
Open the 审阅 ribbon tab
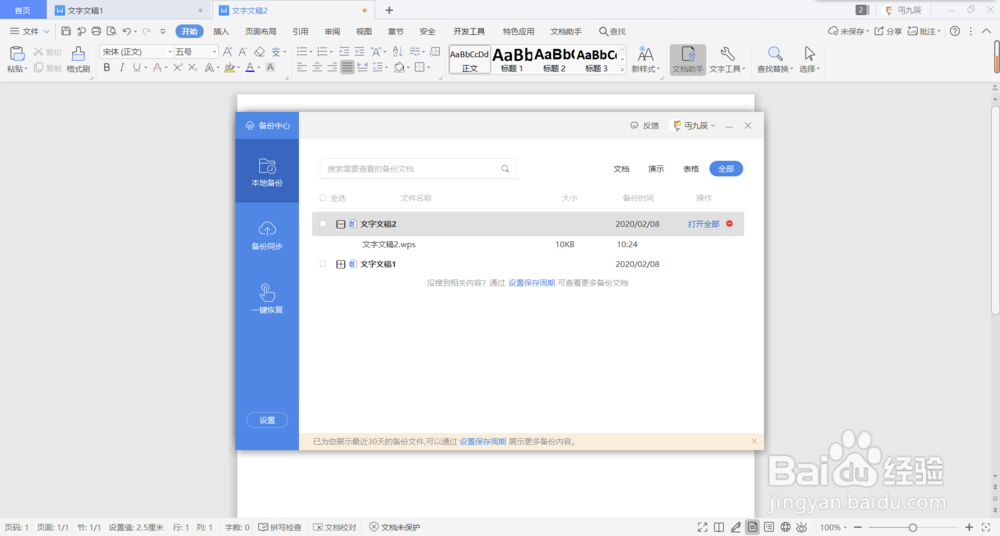(332, 31)
